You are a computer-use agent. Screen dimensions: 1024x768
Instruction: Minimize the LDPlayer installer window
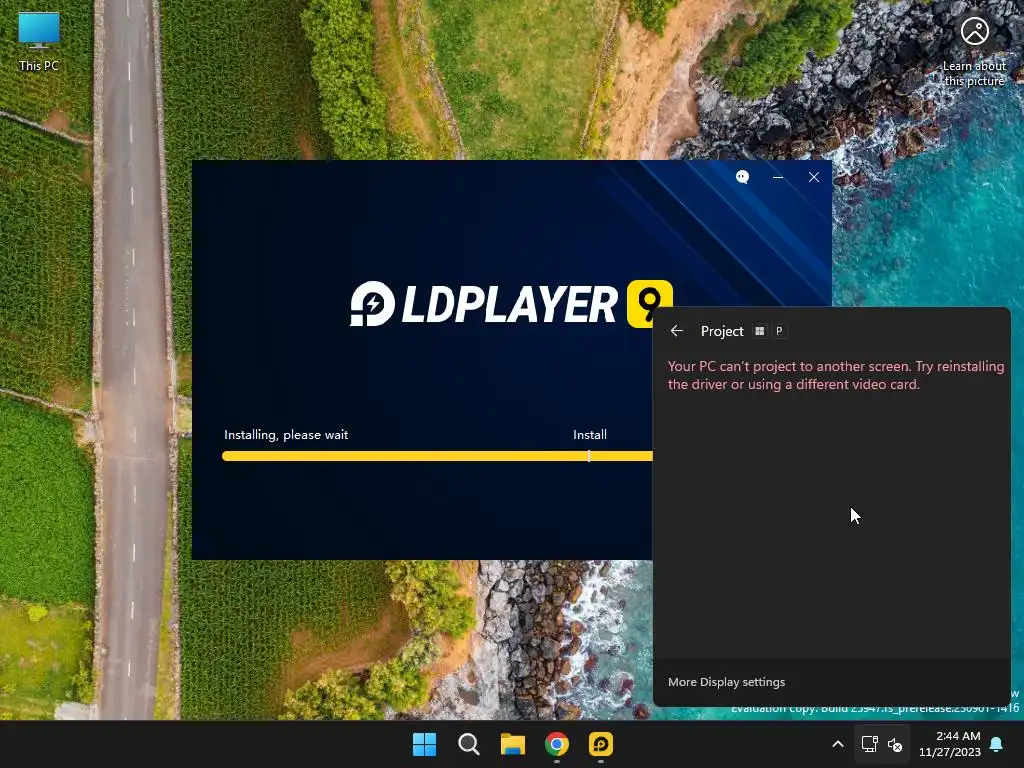(778, 177)
